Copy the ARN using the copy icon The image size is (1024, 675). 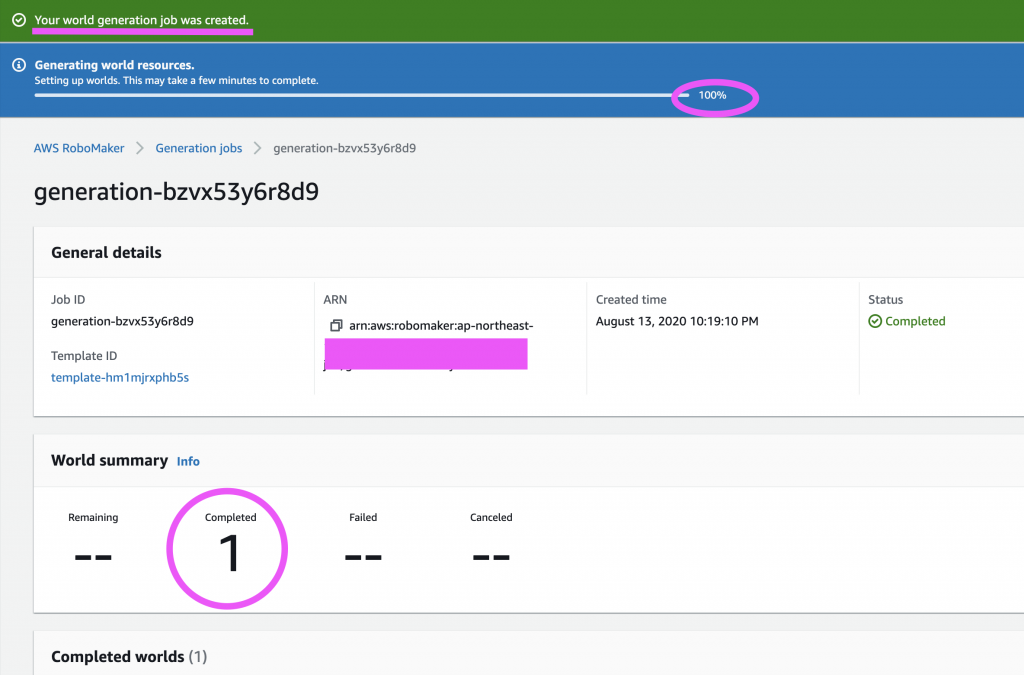click(x=336, y=325)
